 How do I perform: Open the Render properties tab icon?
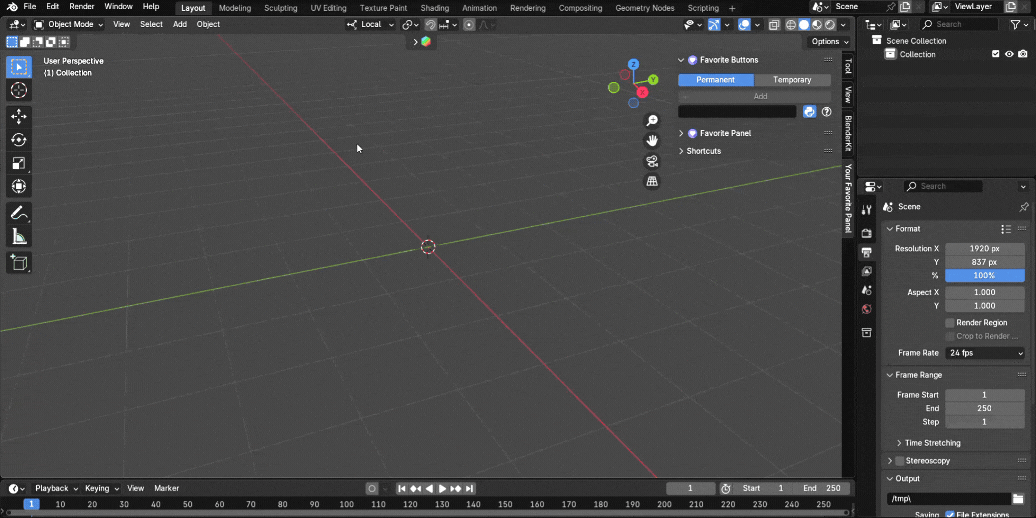(x=867, y=233)
